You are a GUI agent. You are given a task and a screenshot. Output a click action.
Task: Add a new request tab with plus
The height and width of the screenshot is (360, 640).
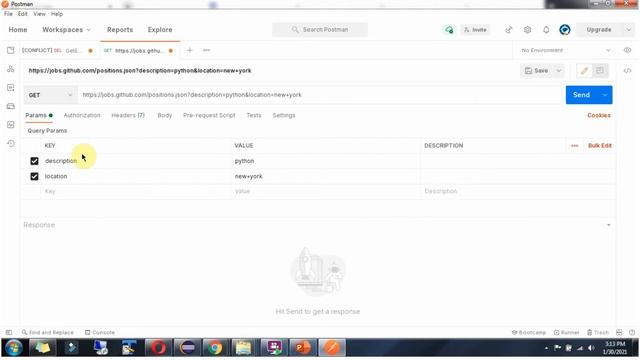pyautogui.click(x=190, y=50)
